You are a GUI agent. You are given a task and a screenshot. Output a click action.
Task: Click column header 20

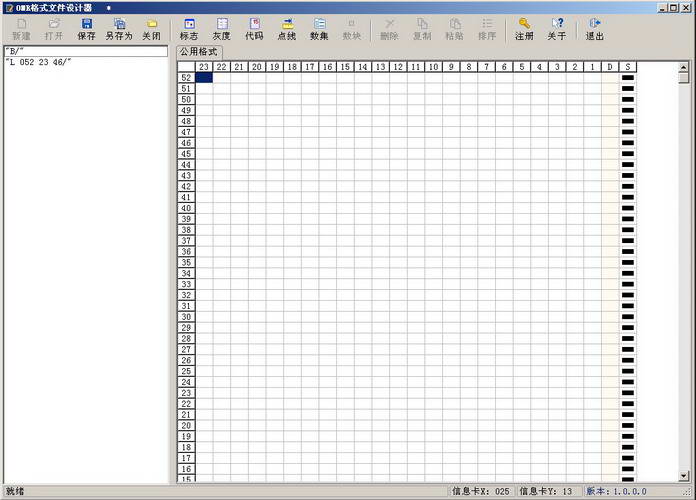pyautogui.click(x=257, y=67)
